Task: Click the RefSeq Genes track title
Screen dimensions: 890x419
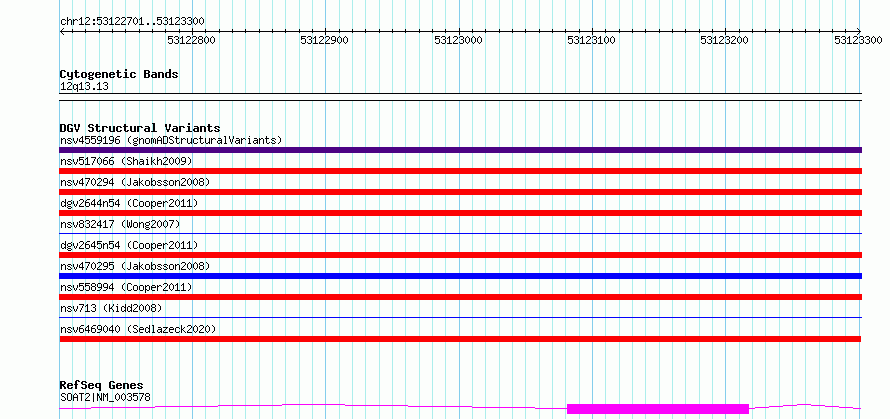Action: pos(102,386)
